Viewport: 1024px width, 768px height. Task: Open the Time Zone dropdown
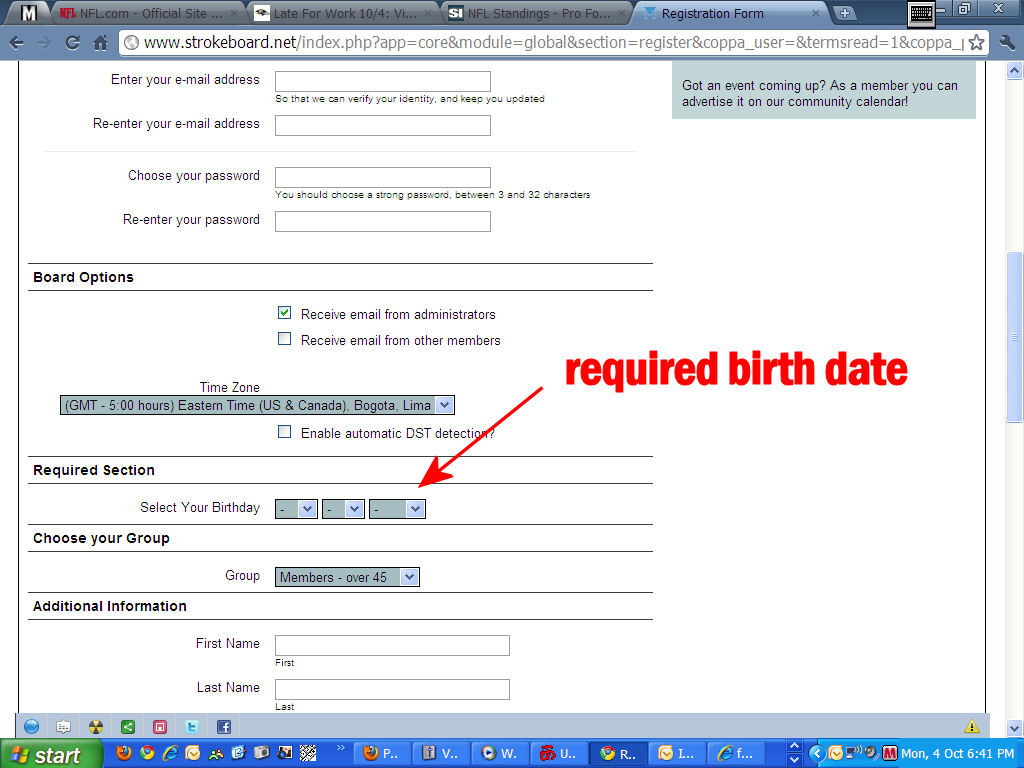[x=257, y=405]
